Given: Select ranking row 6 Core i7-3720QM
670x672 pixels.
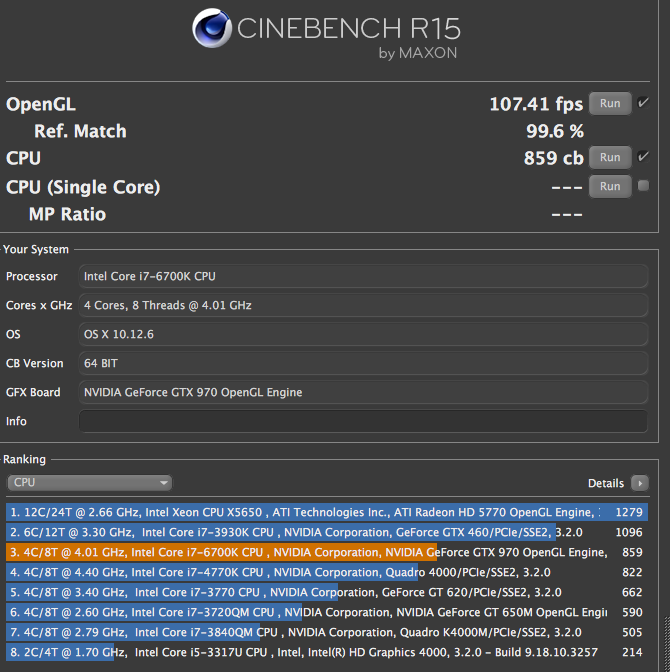Looking at the screenshot, I should coord(327,612).
